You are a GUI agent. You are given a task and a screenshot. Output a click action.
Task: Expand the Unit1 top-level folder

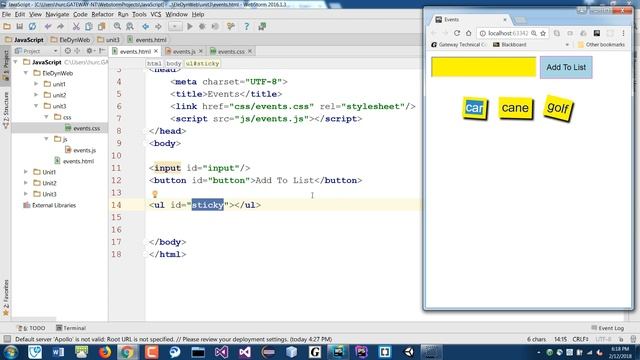coord(26,172)
